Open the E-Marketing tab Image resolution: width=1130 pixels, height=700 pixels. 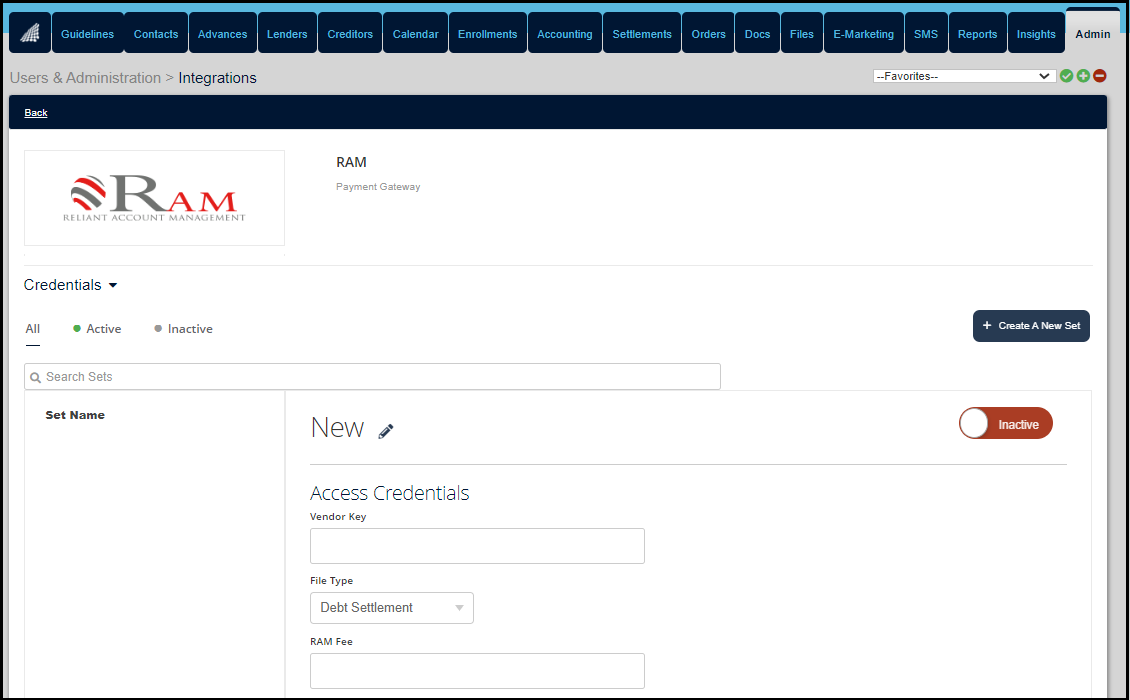coord(863,33)
